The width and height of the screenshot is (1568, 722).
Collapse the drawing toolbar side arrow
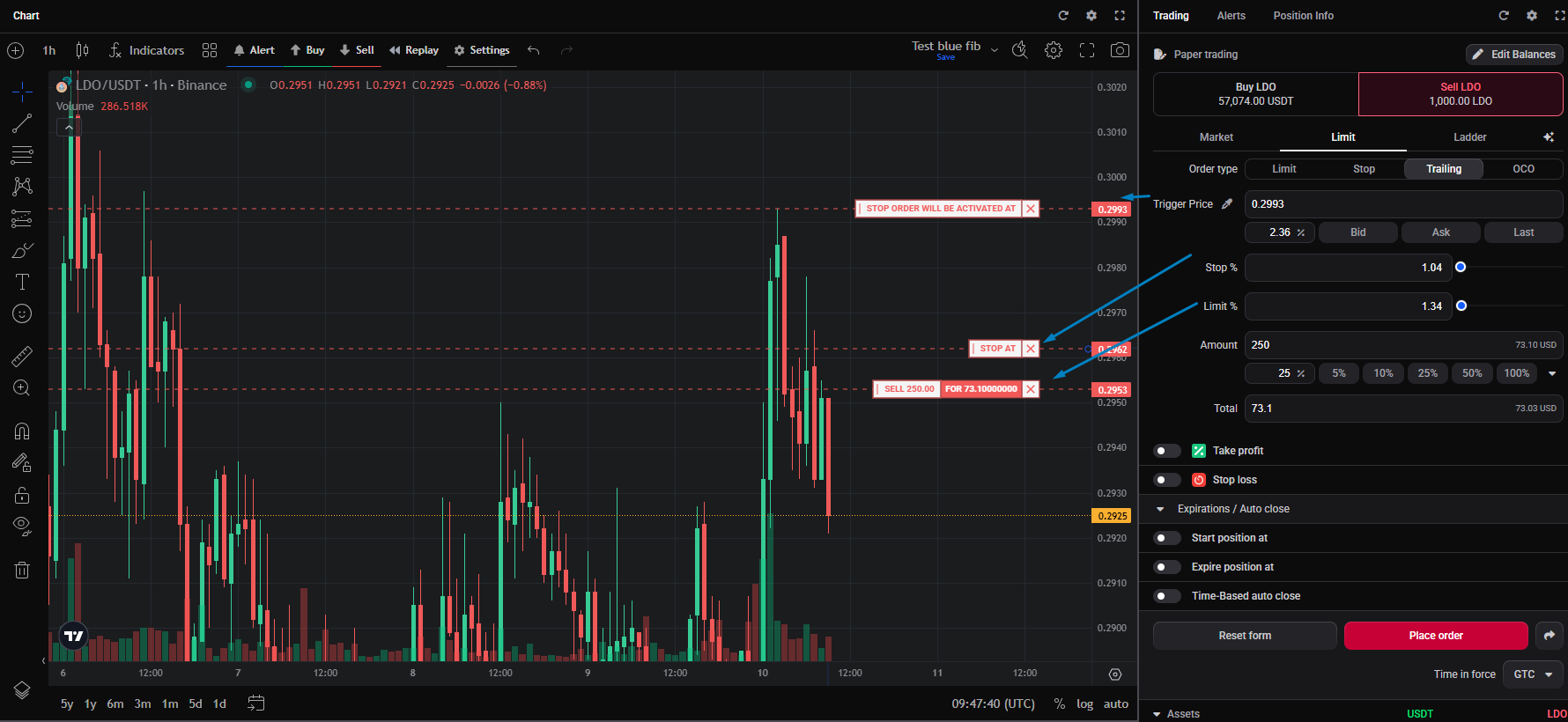(x=43, y=660)
